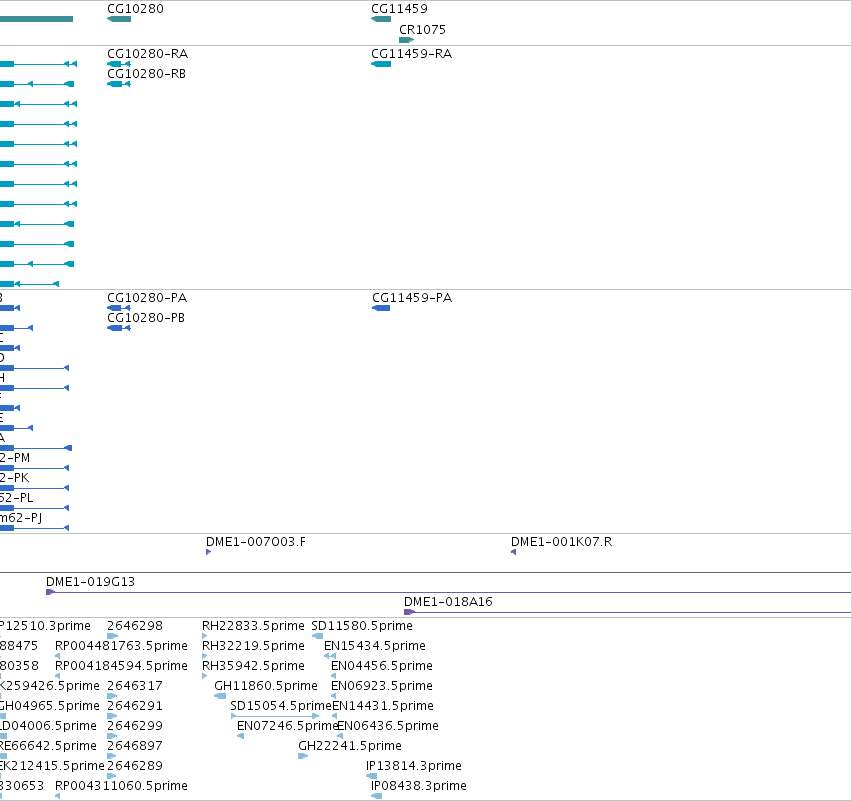The width and height of the screenshot is (851, 801).
Task: Select the CG11459 gene arrow glyph
Action: coord(381,19)
